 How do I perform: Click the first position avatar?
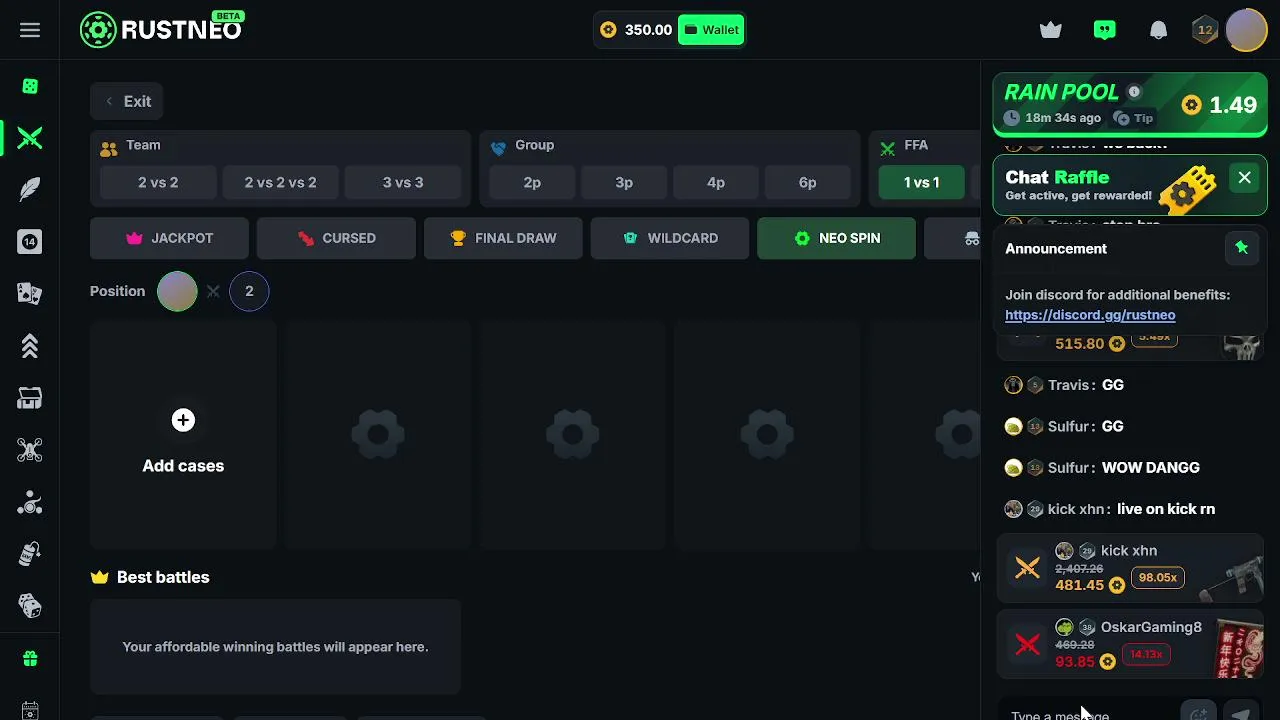(x=177, y=291)
